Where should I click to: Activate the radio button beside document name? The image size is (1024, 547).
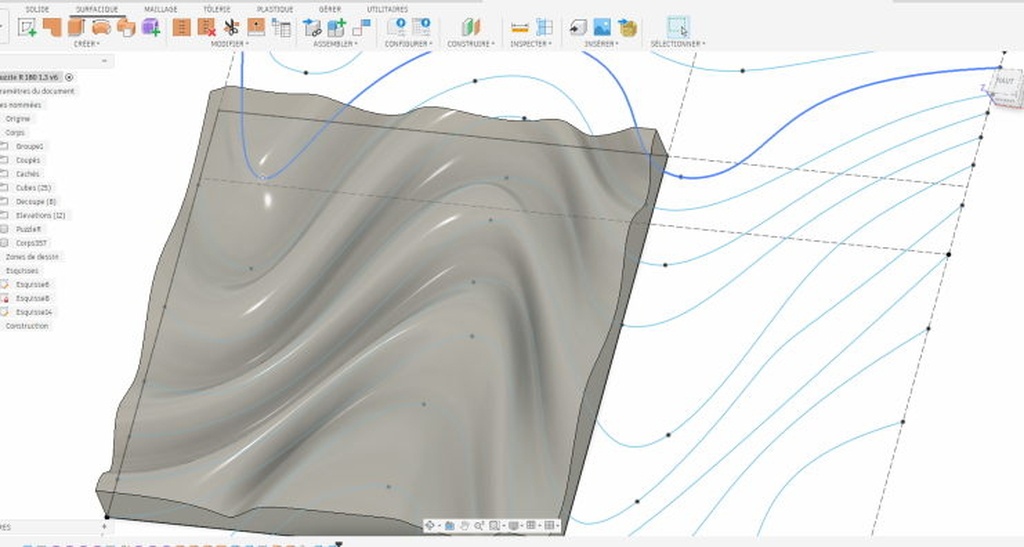(x=69, y=76)
